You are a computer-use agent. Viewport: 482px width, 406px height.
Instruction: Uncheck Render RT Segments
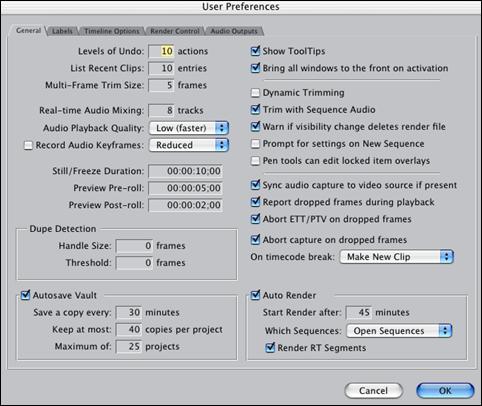point(270,348)
